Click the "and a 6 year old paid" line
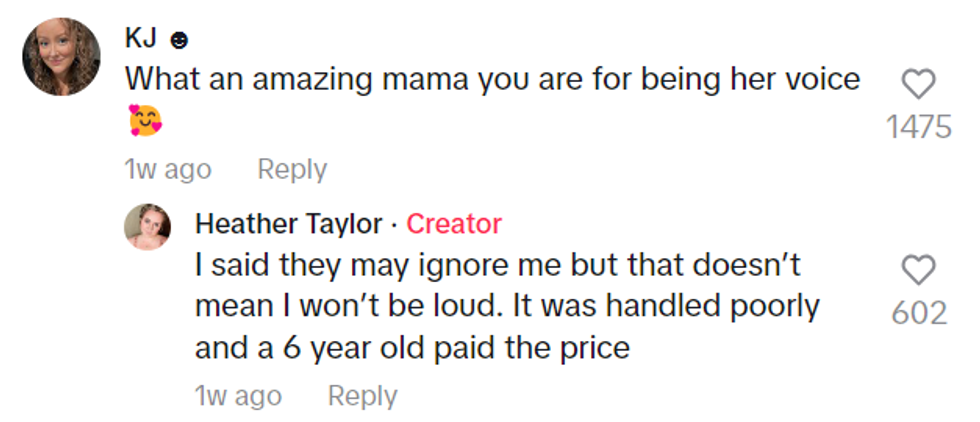This screenshot has width=980, height=422. pyautogui.click(x=412, y=347)
